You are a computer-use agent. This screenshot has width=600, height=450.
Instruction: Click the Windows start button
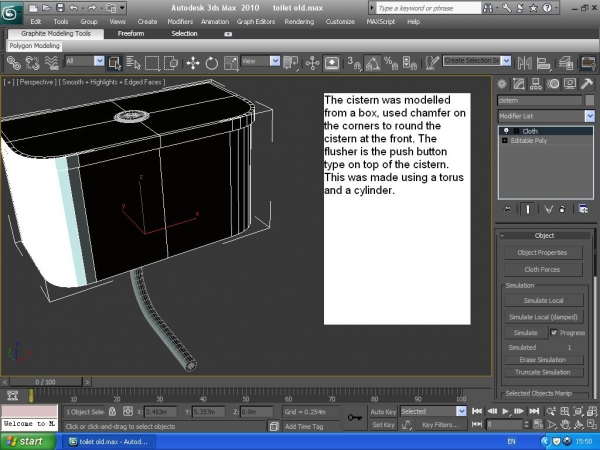coord(29,442)
